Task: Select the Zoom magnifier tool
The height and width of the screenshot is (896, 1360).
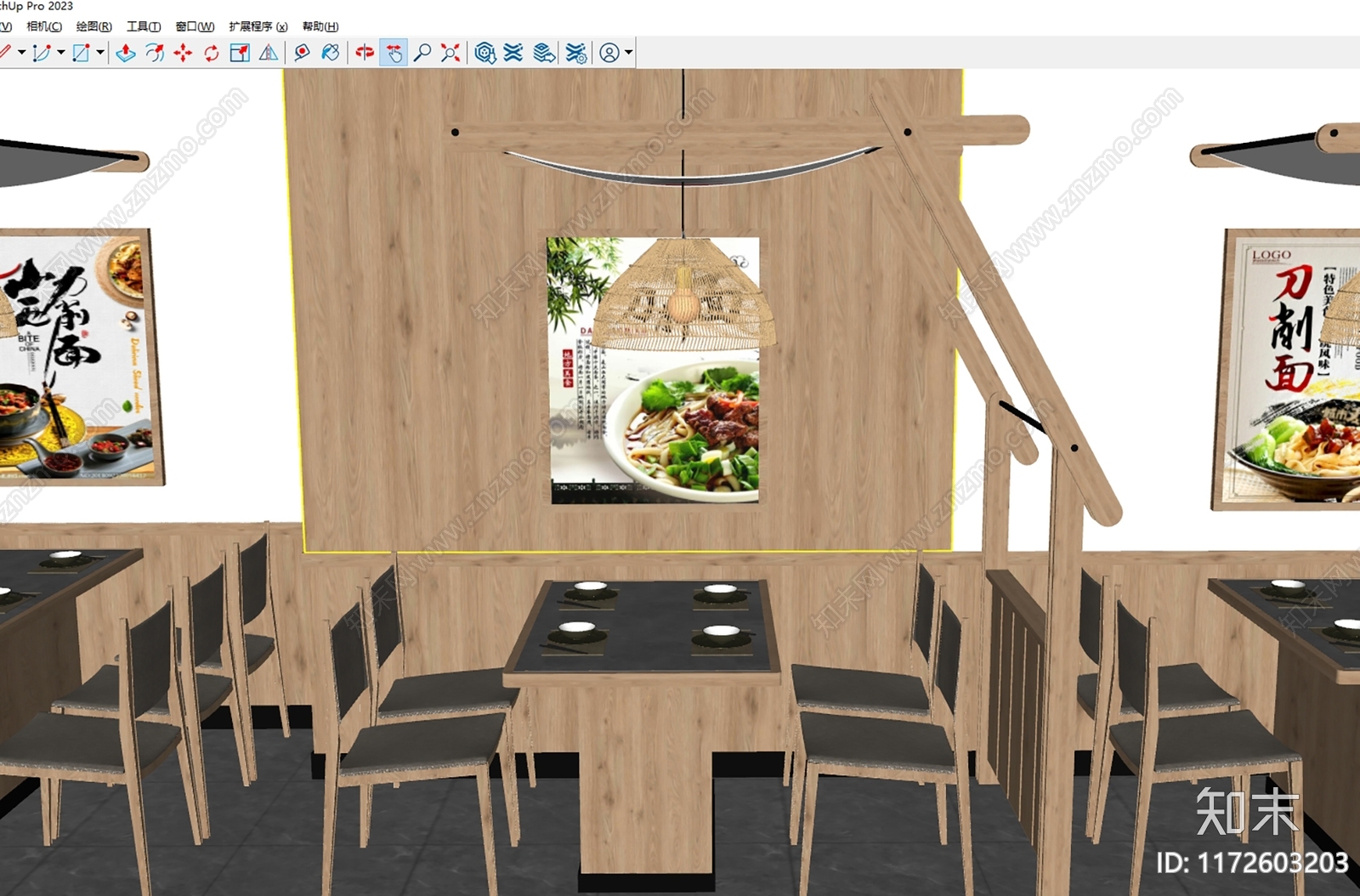Action: 422,53
